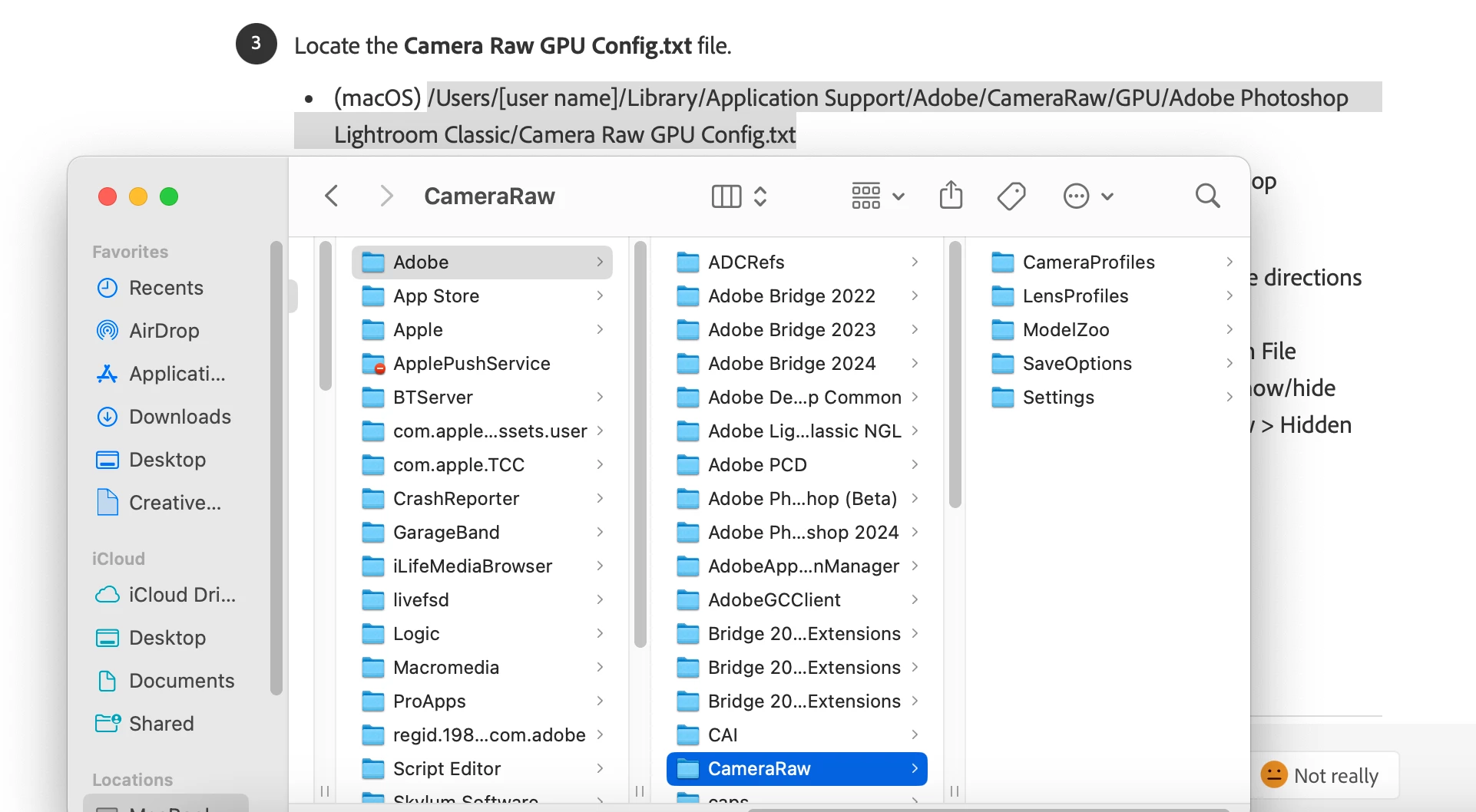Open the Settings folder
The width and height of the screenshot is (1476, 812).
click(1111, 398)
